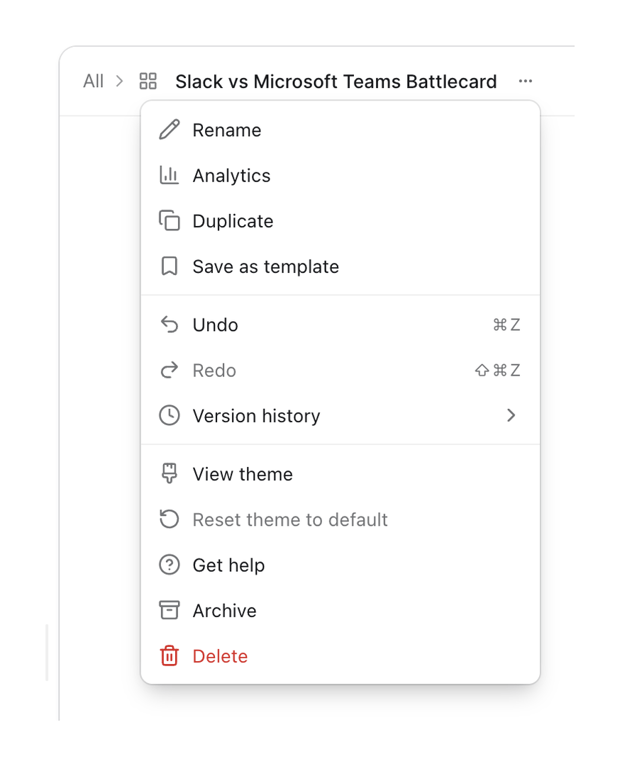
Task: Choose Save as template
Action: [340, 266]
